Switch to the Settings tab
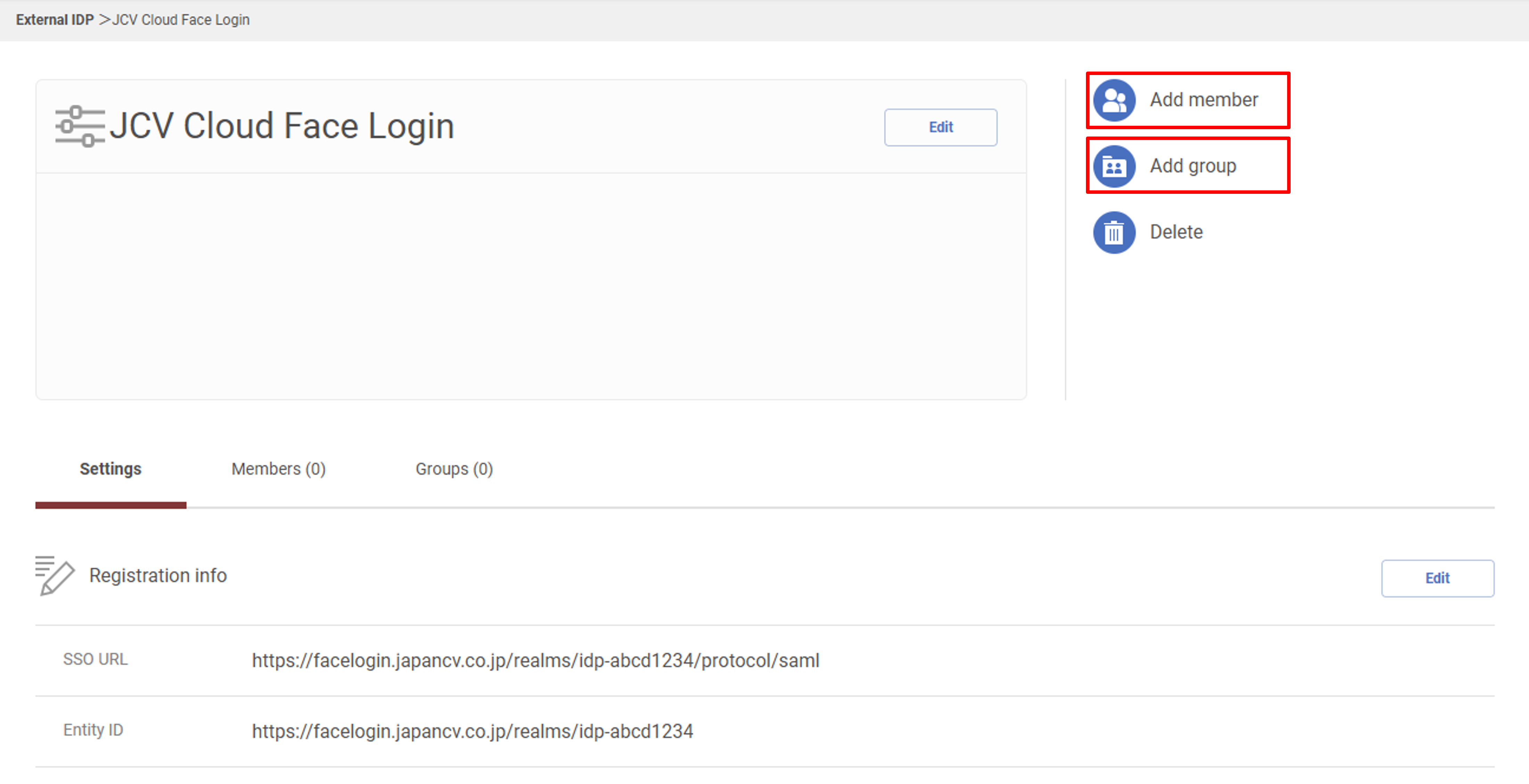The height and width of the screenshot is (784, 1529). 111,469
